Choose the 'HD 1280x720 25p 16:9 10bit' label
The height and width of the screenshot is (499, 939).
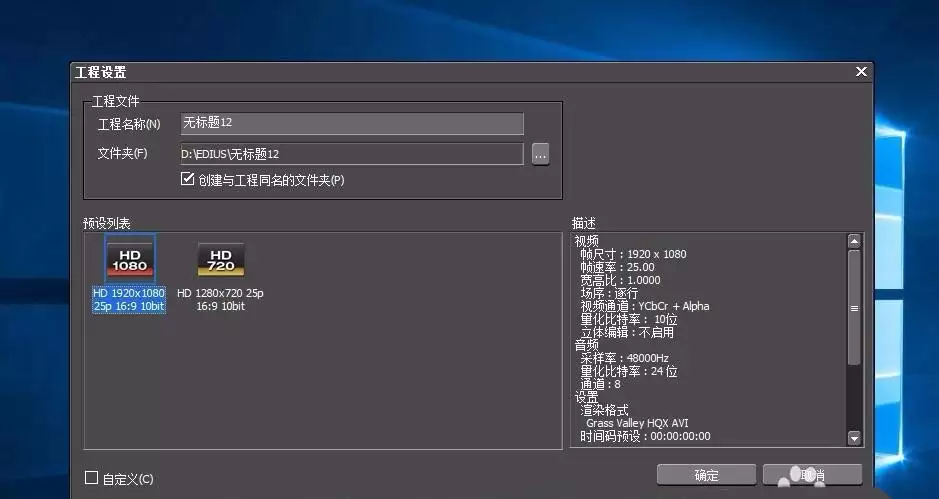pos(220,300)
